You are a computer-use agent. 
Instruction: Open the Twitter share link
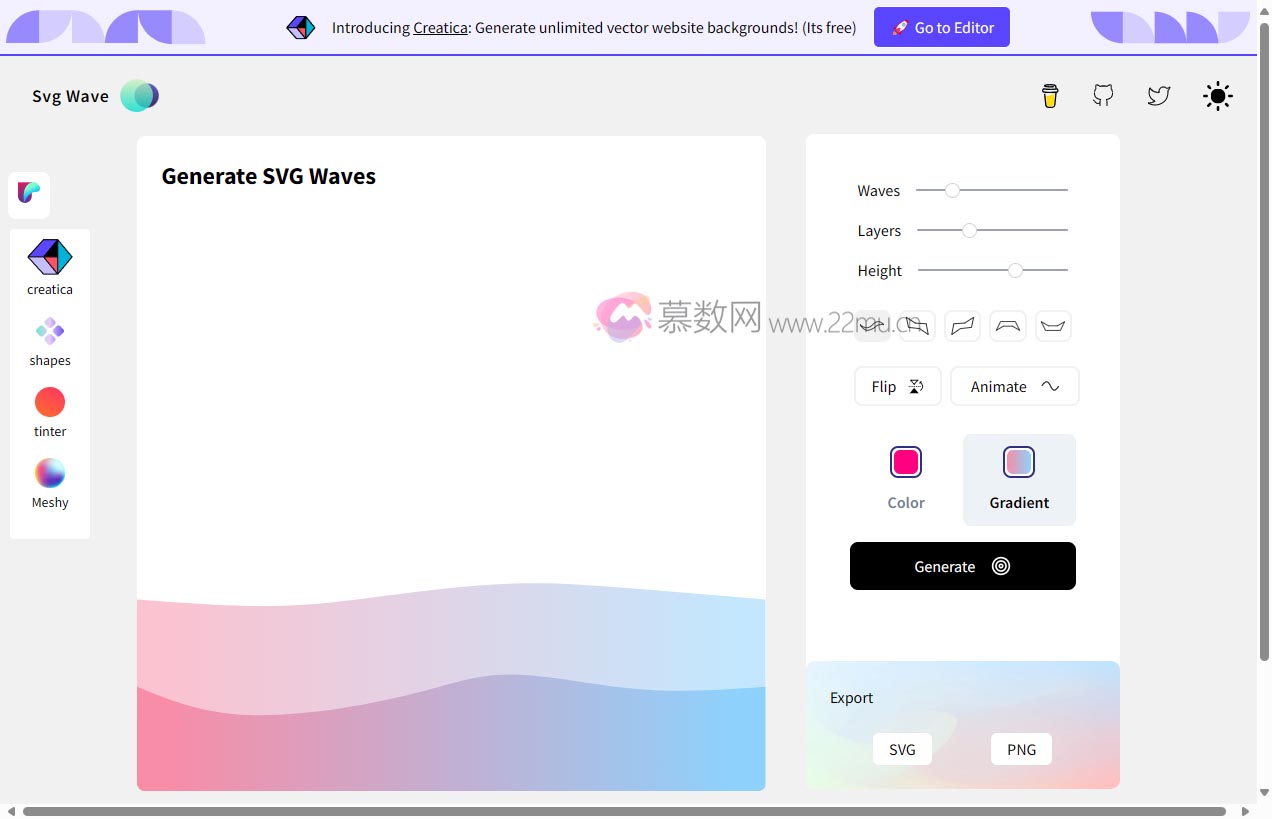pyautogui.click(x=1159, y=96)
